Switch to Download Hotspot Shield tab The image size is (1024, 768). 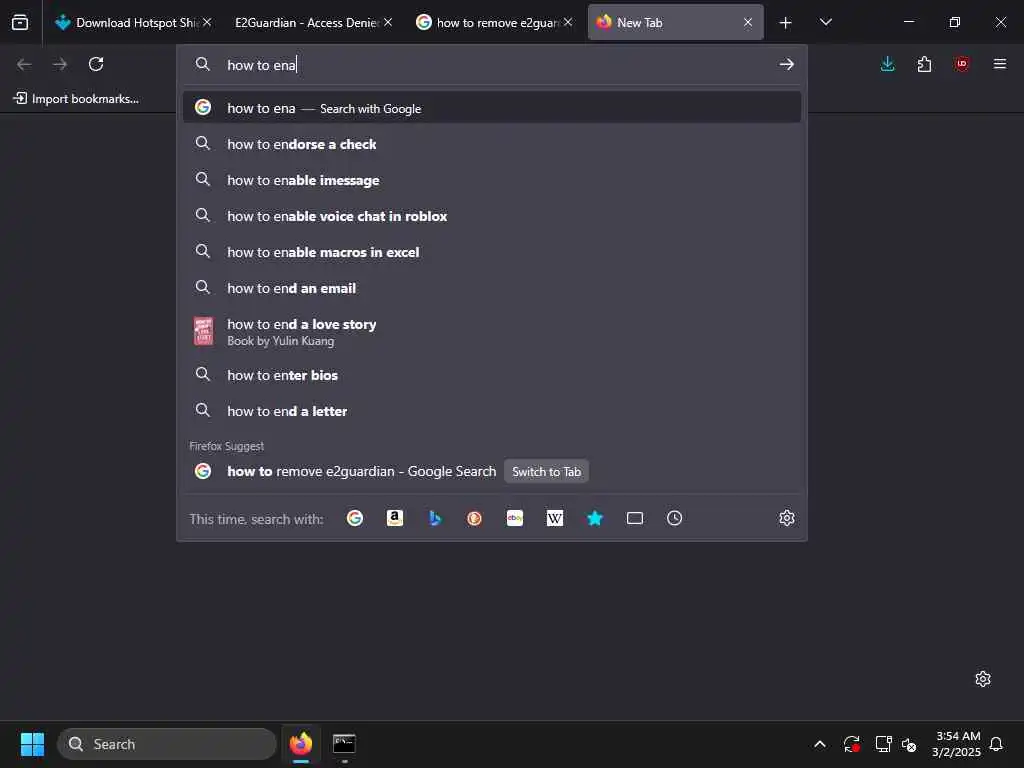pyautogui.click(x=133, y=22)
